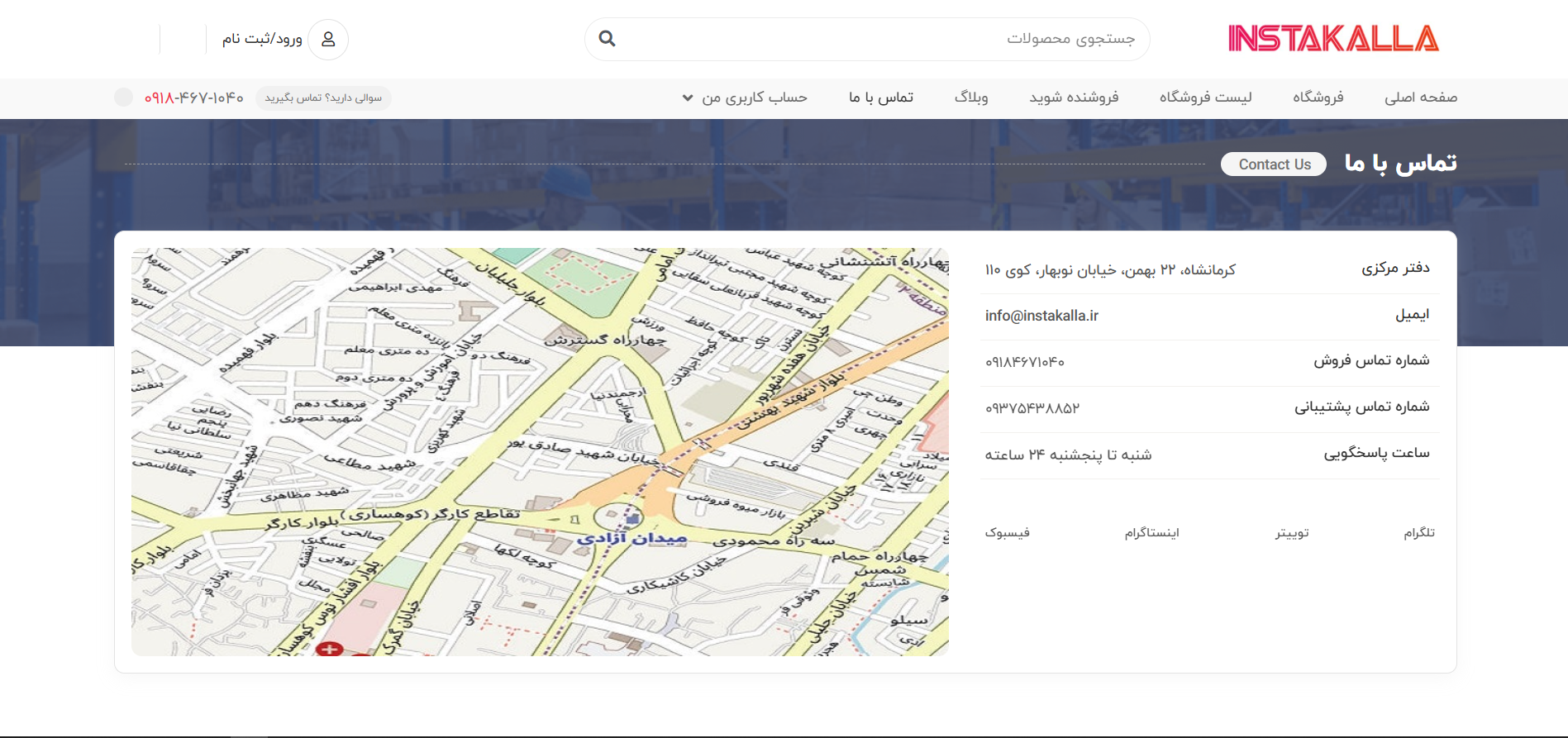The image size is (1568, 738).
Task: Click the Contact Us badge
Action: (x=1274, y=164)
